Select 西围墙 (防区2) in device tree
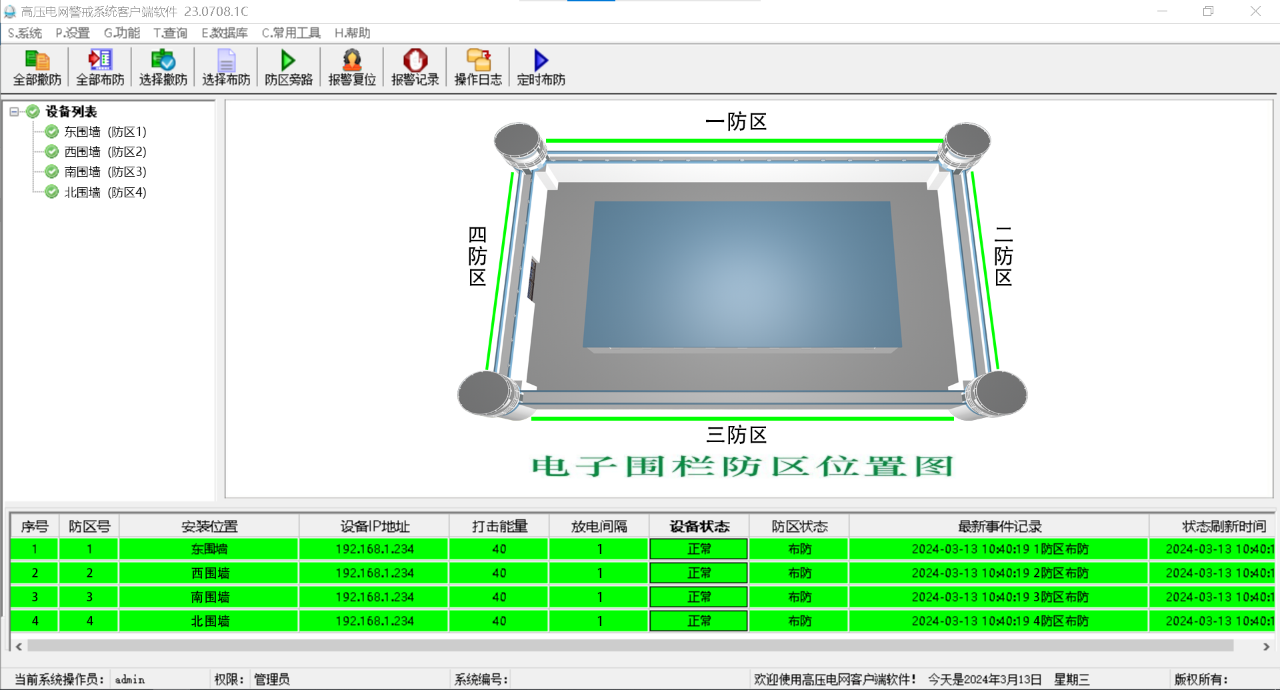This screenshot has height=690, width=1280. [104, 152]
